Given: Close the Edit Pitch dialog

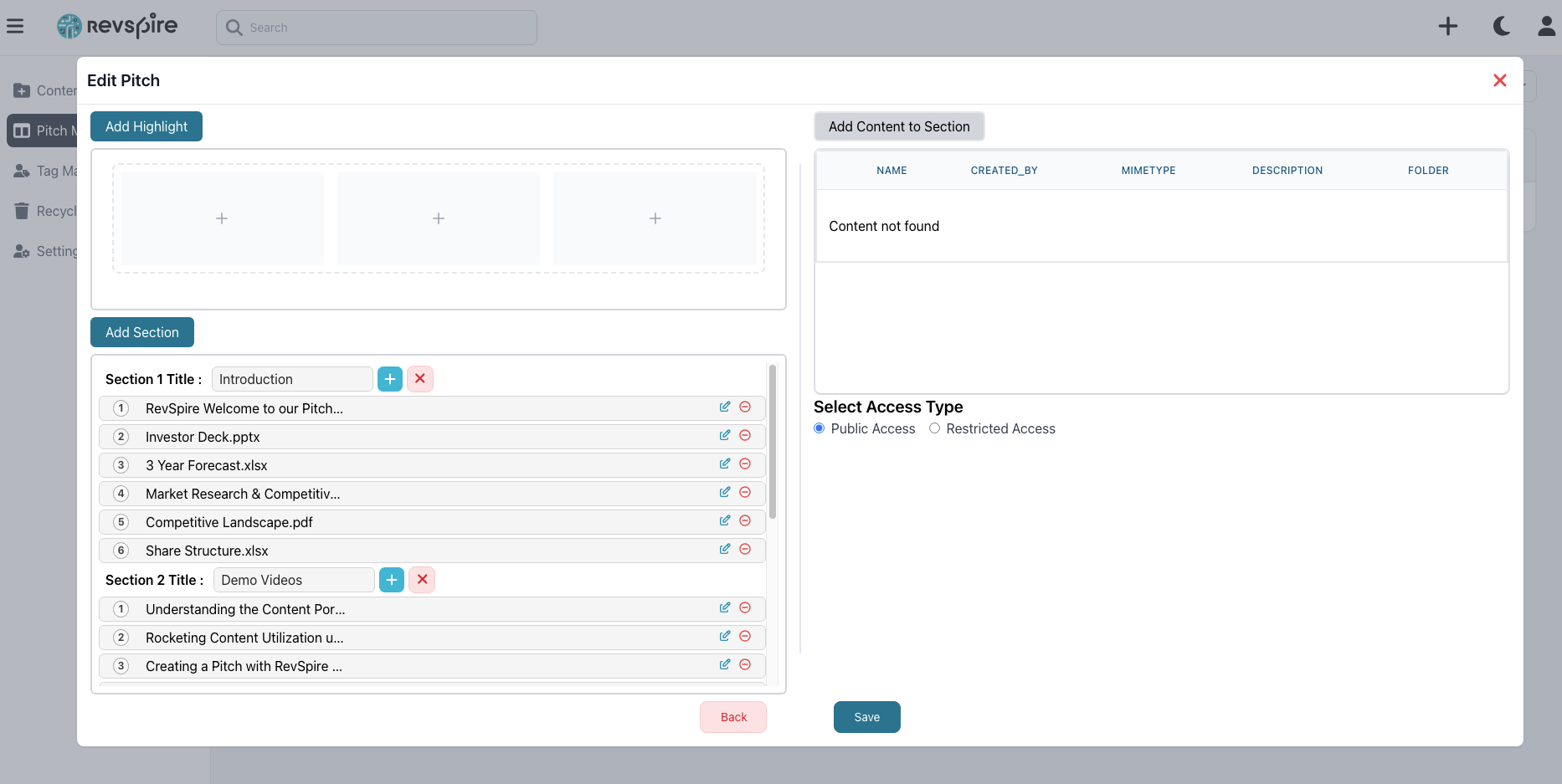Looking at the screenshot, I should click(x=1499, y=80).
